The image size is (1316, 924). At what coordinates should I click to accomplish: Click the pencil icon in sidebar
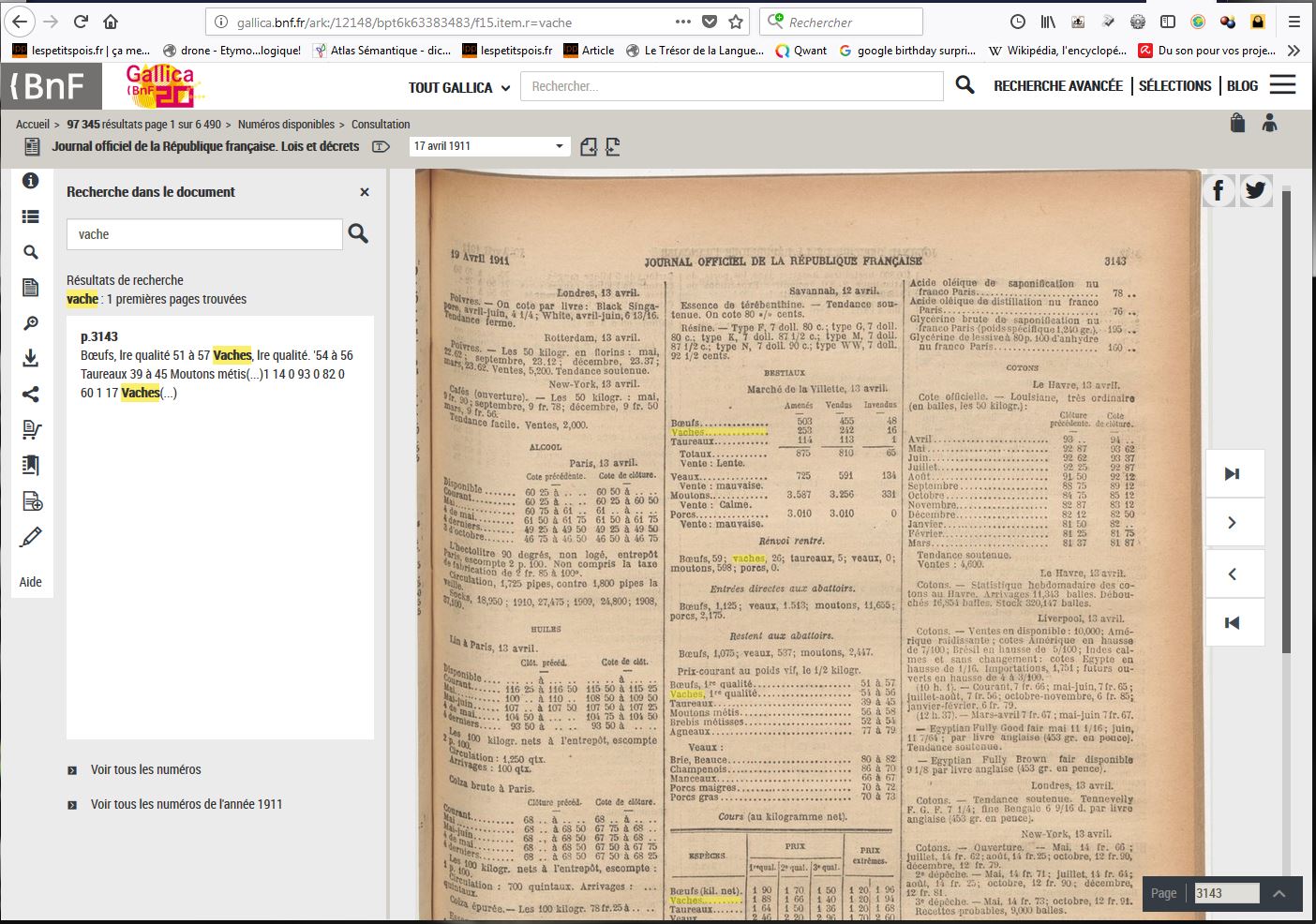coord(30,537)
